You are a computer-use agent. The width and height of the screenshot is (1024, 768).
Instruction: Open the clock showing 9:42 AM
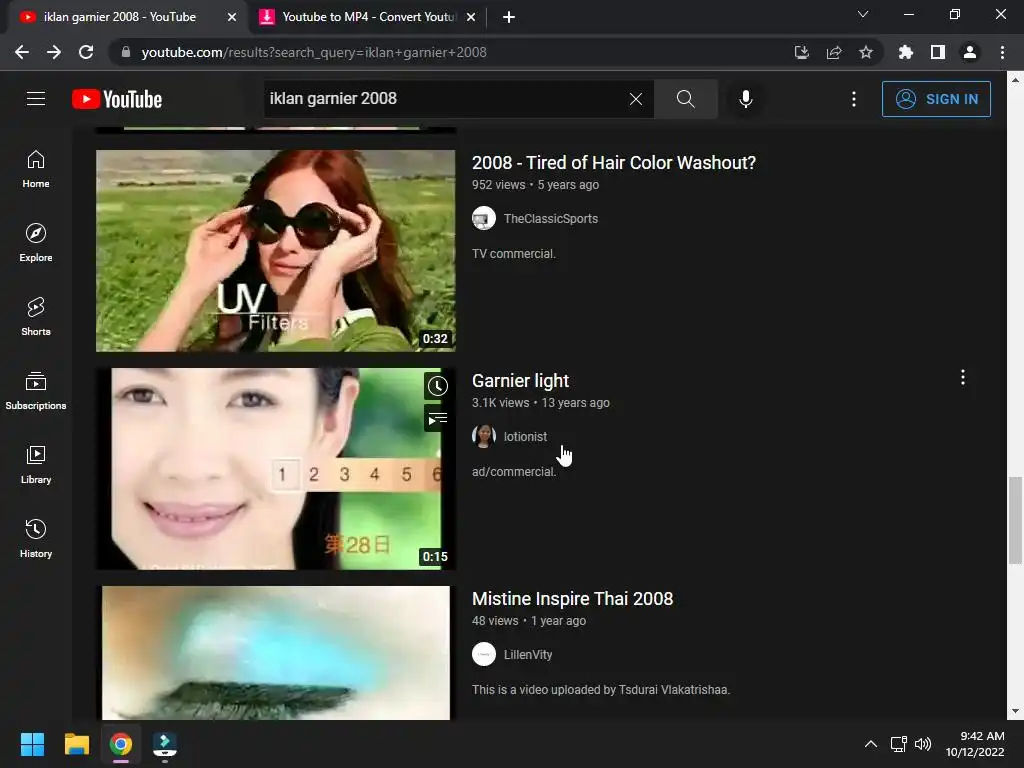975,744
